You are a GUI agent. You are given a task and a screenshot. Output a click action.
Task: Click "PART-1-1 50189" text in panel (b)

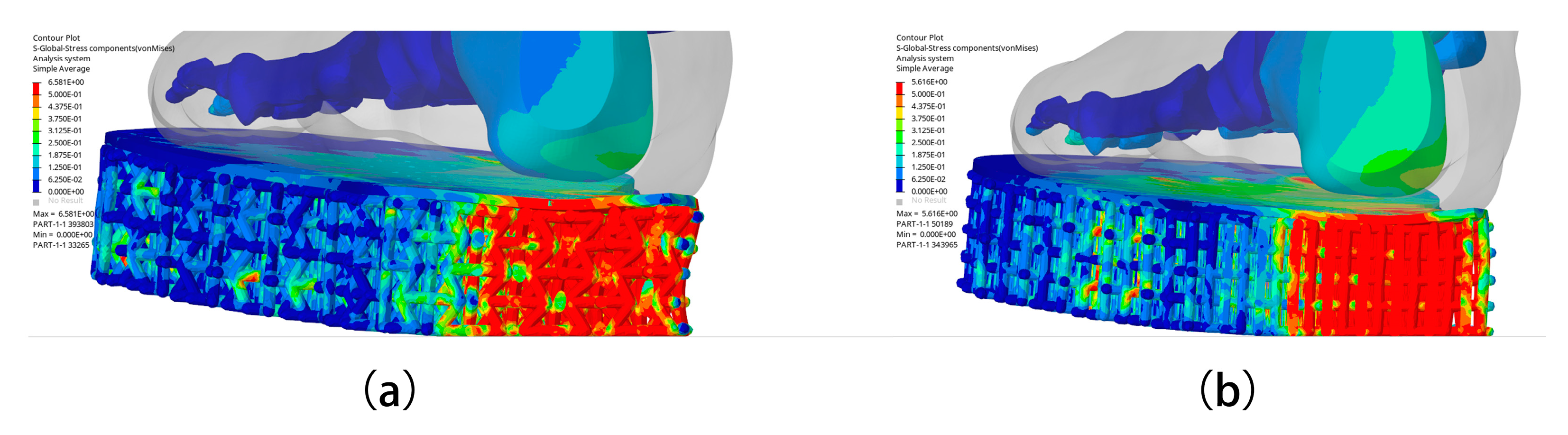(924, 224)
